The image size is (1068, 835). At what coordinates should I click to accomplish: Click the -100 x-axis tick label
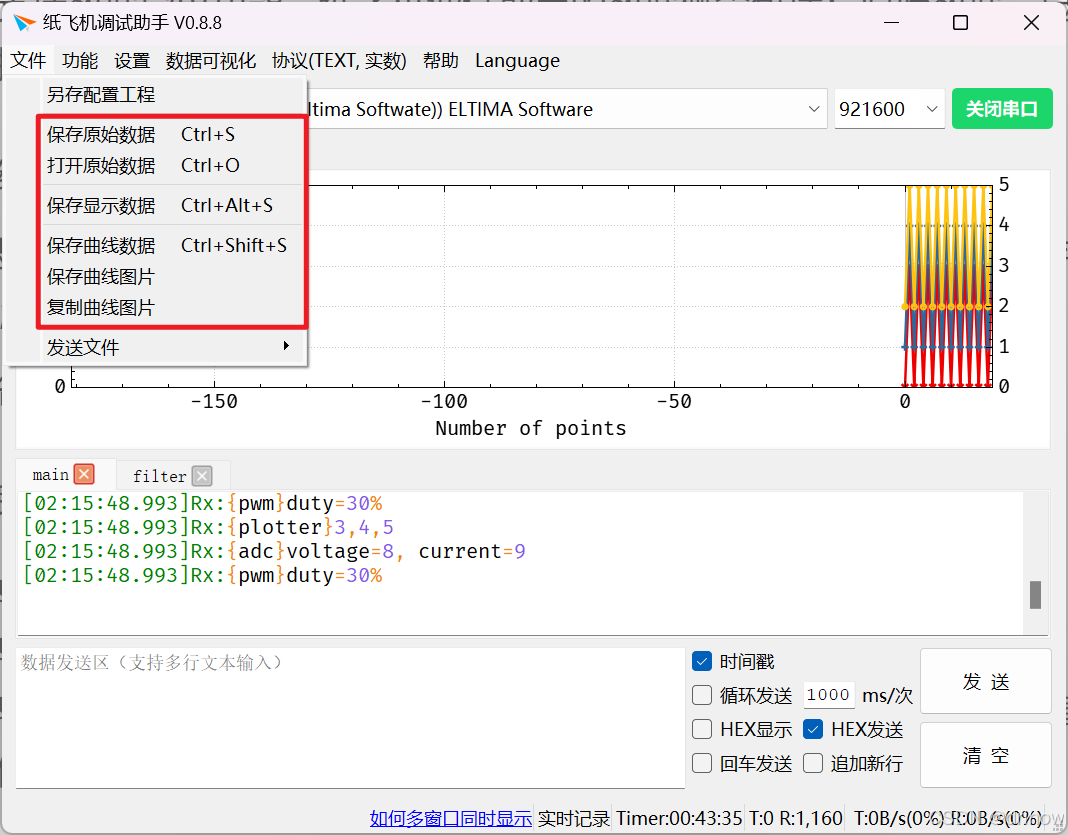(444, 402)
